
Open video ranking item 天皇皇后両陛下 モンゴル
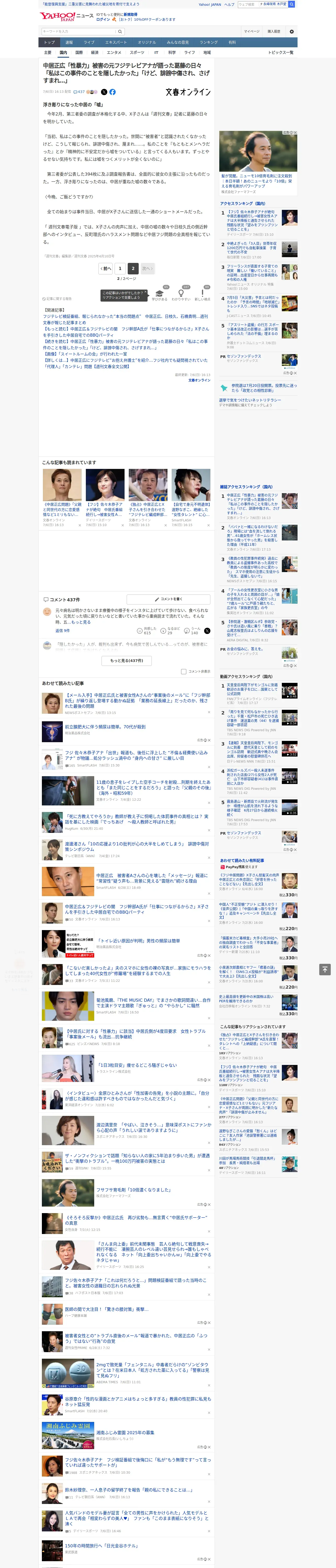253,689
